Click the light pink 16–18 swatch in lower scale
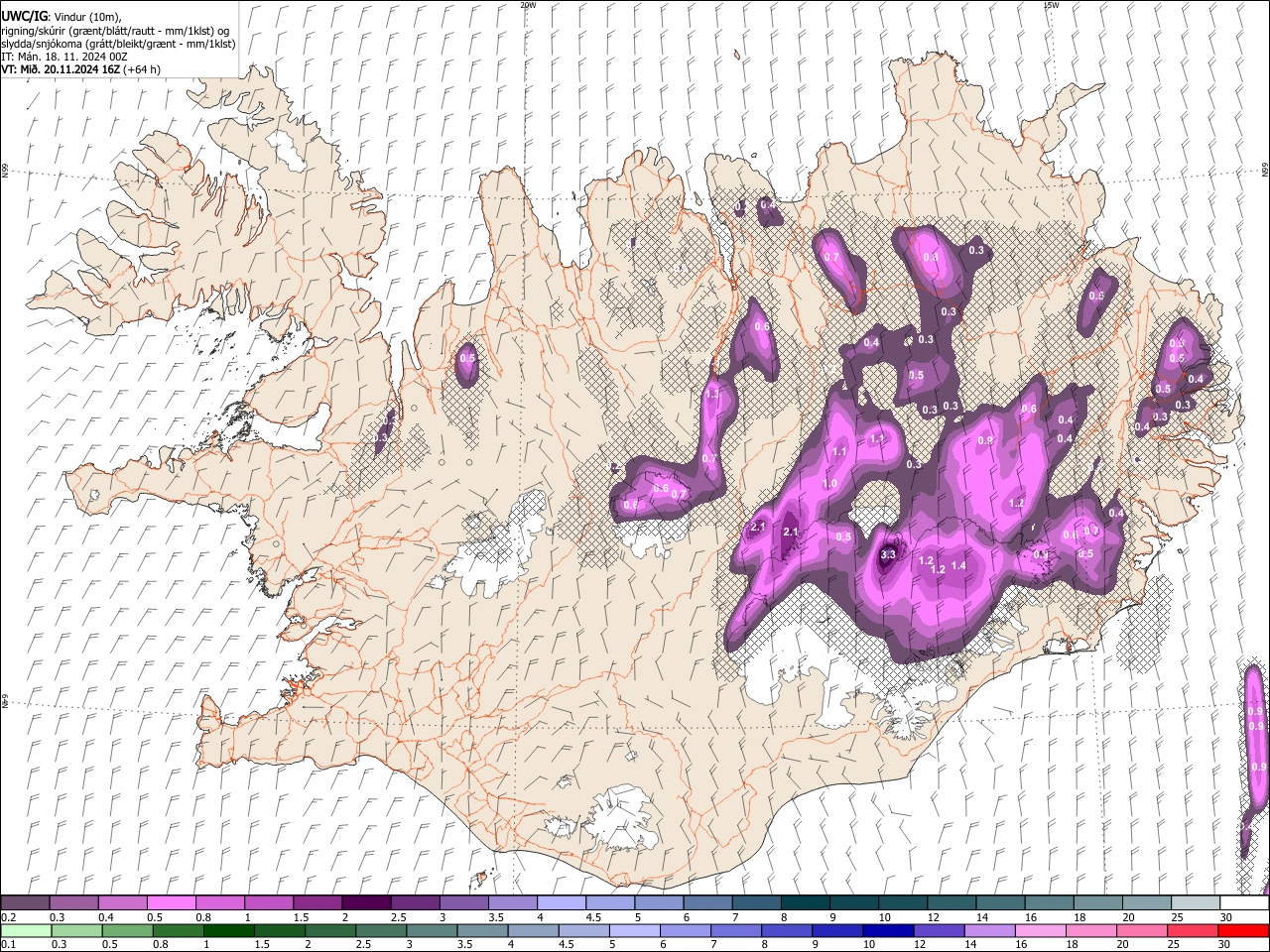This screenshot has height=952, width=1270. (x=1041, y=930)
